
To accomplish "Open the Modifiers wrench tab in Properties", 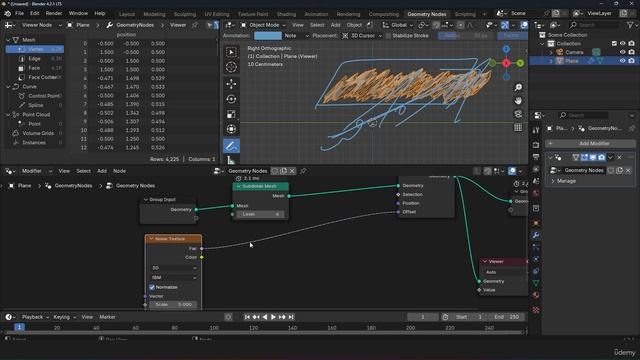I will pos(536,235).
